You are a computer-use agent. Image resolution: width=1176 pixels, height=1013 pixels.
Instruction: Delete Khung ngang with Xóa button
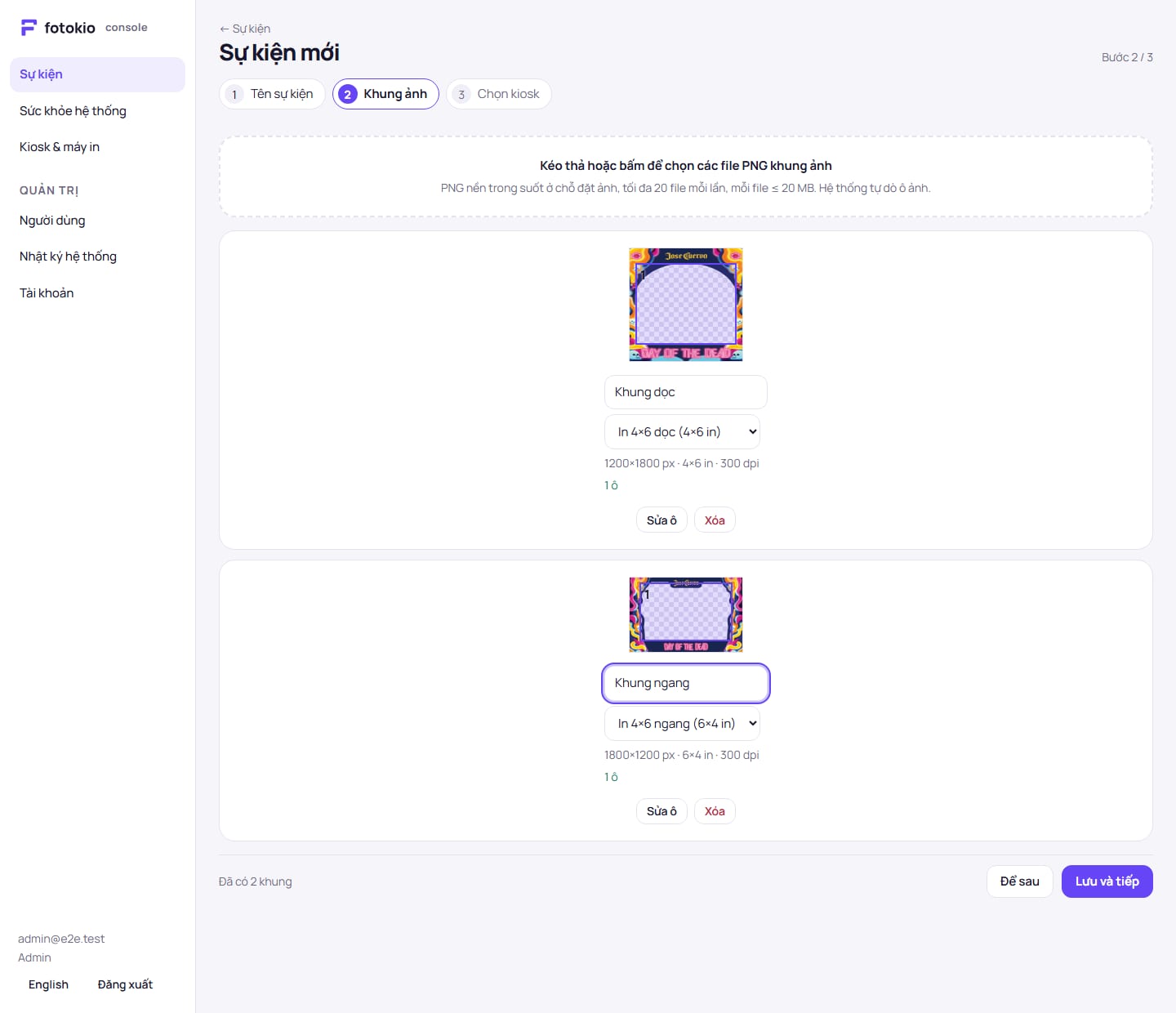[715, 811]
